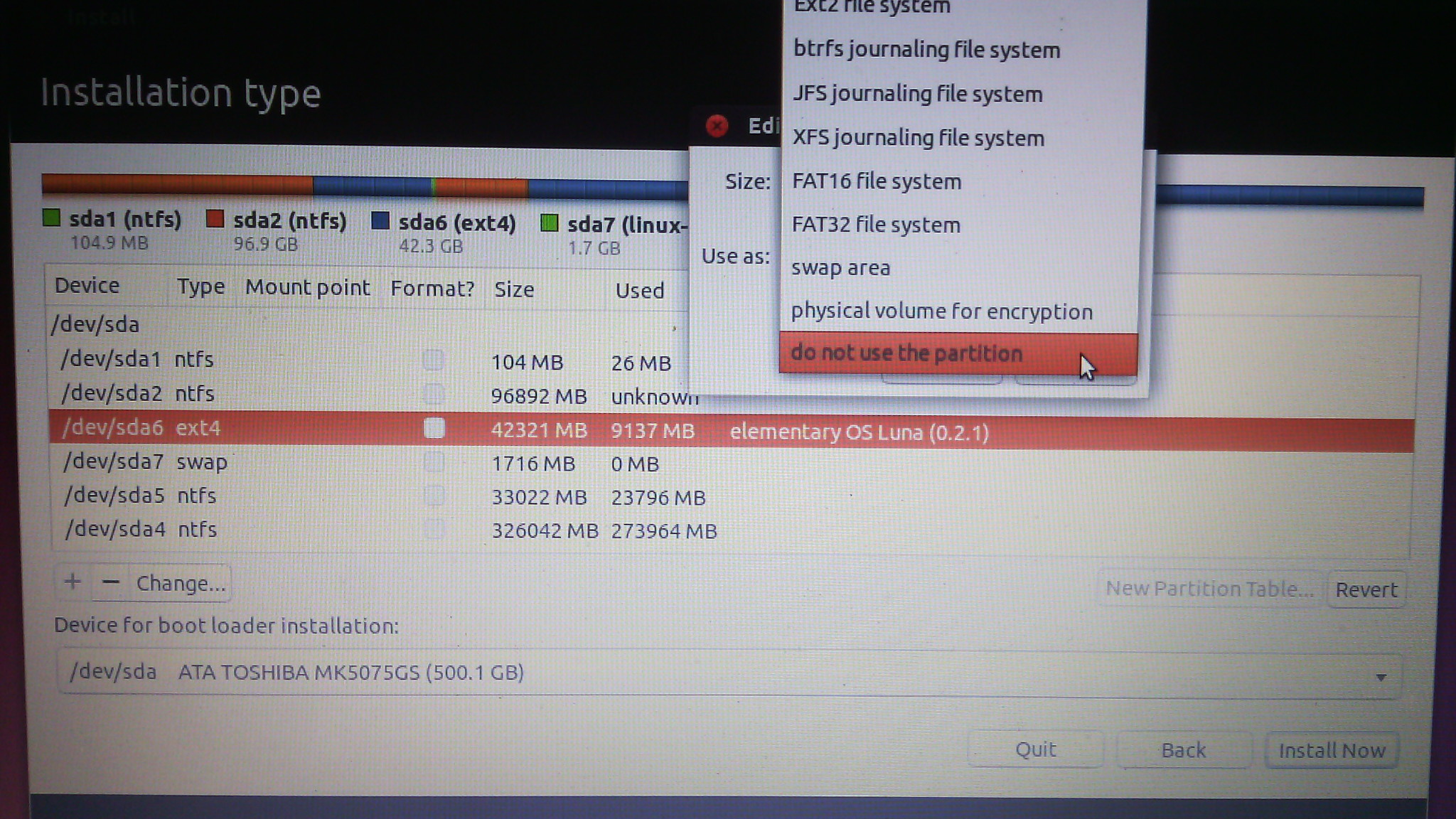Click the blue sda6 legend swatch
Screen dimensions: 1456x819
pos(380,221)
